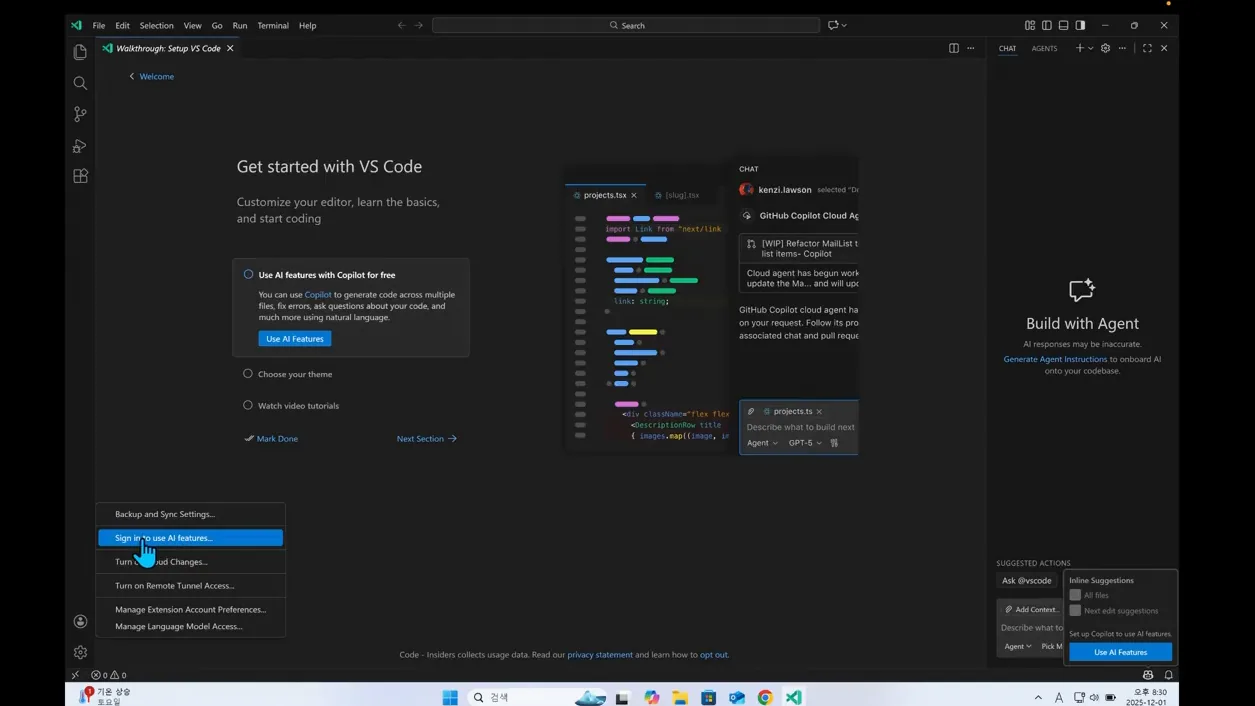Click Use AI Features in Copilot popup

[x=1120, y=652]
